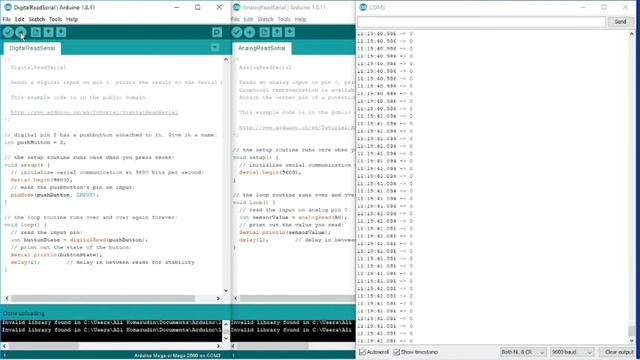Open Edit menu in DigitalReadSerial window
640x360 pixels.
[20, 19]
